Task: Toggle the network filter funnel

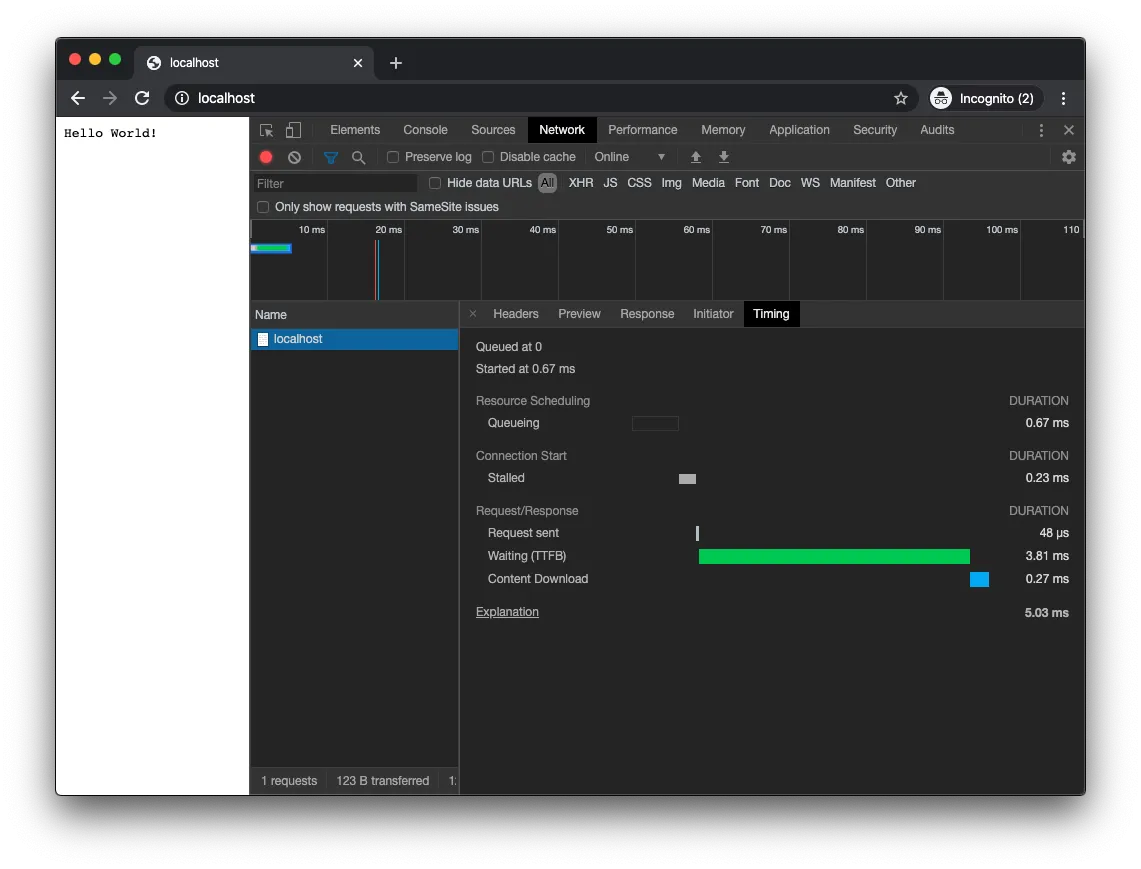Action: (330, 157)
